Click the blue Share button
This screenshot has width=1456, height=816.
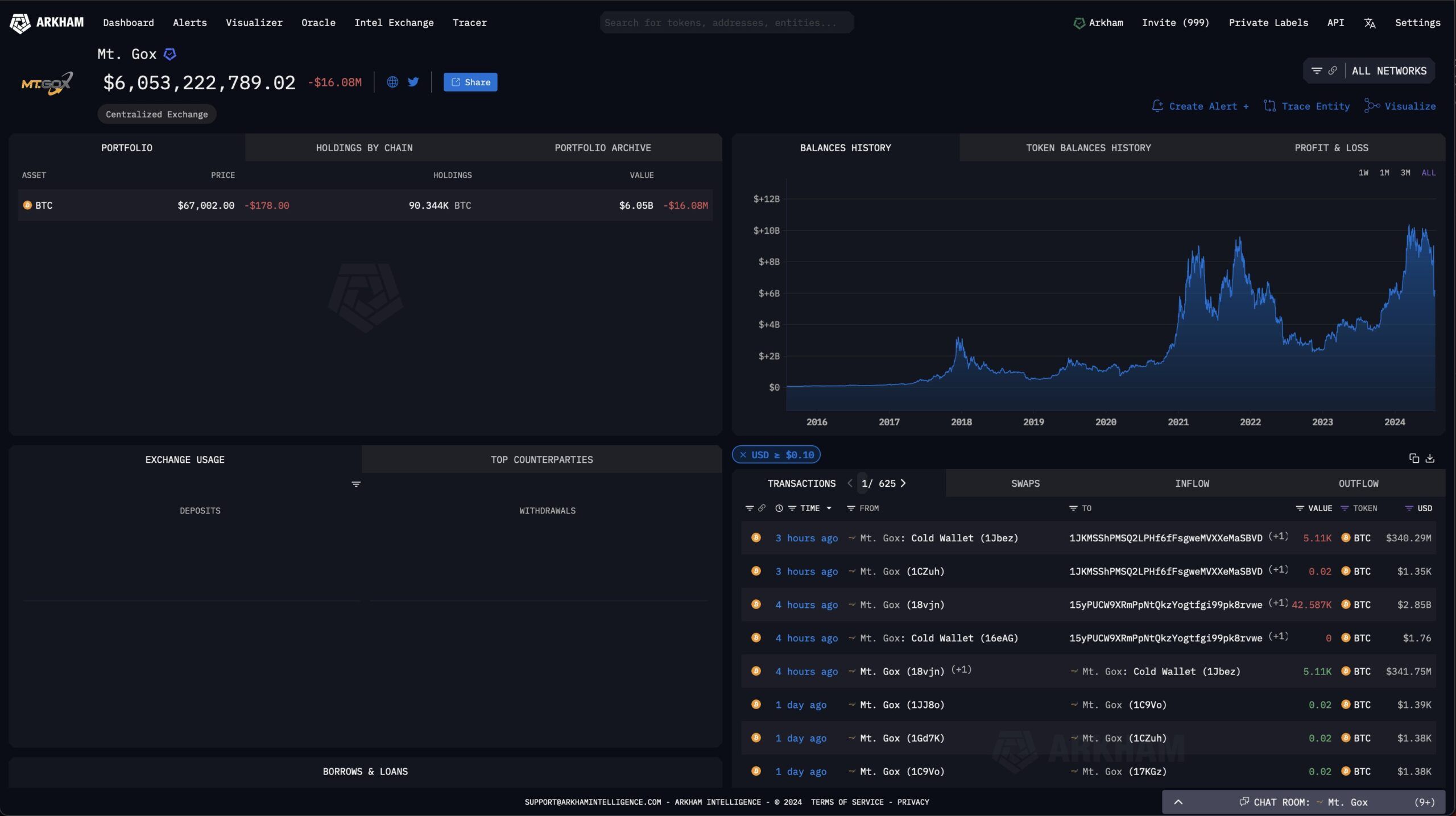pos(470,82)
